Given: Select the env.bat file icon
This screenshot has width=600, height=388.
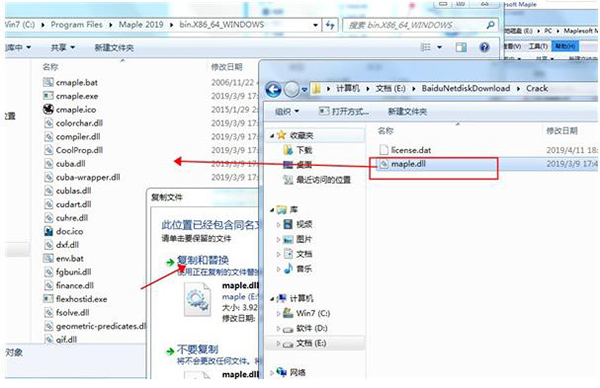Looking at the screenshot, I should point(48,258).
